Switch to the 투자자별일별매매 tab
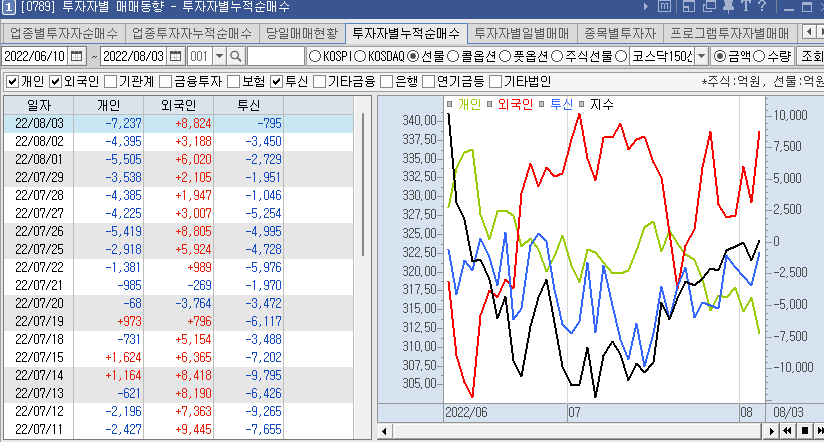 (x=522, y=34)
